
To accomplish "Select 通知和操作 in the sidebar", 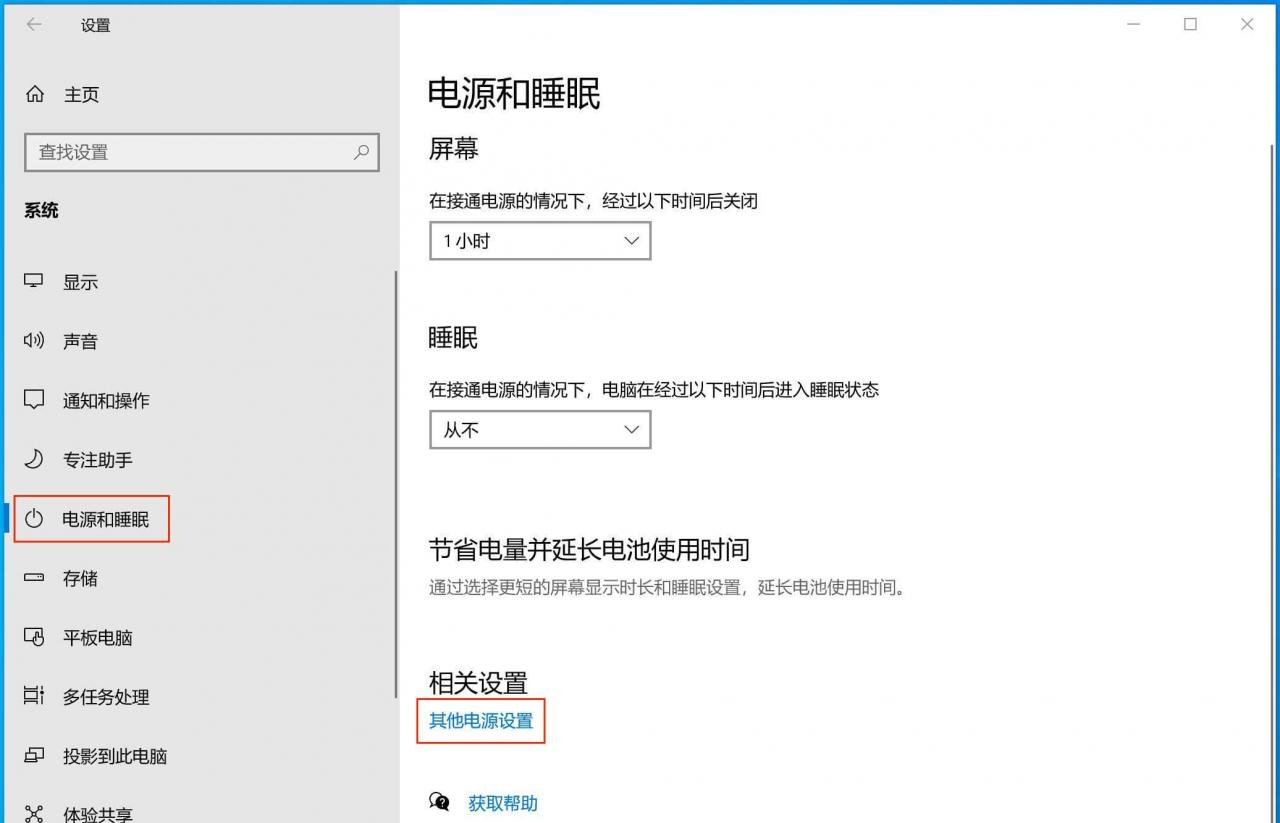I will coord(106,401).
